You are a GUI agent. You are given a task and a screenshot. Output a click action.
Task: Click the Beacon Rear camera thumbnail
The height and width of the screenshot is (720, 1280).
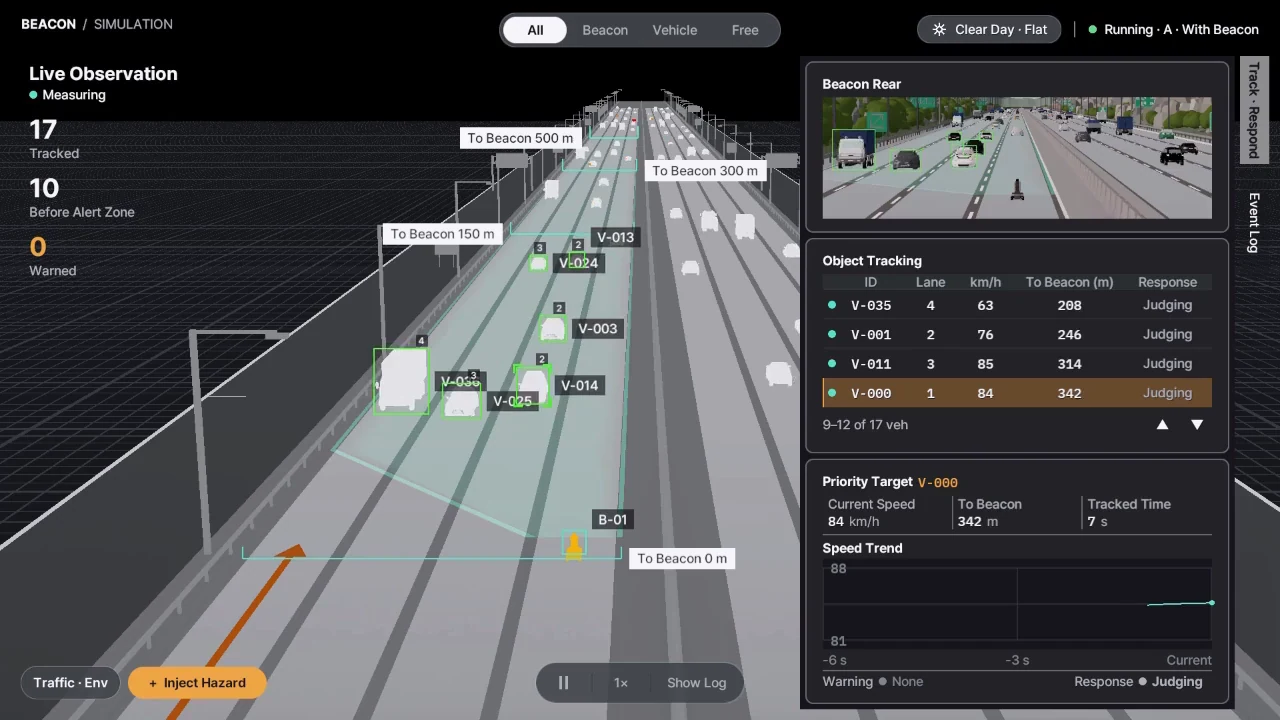1017,157
